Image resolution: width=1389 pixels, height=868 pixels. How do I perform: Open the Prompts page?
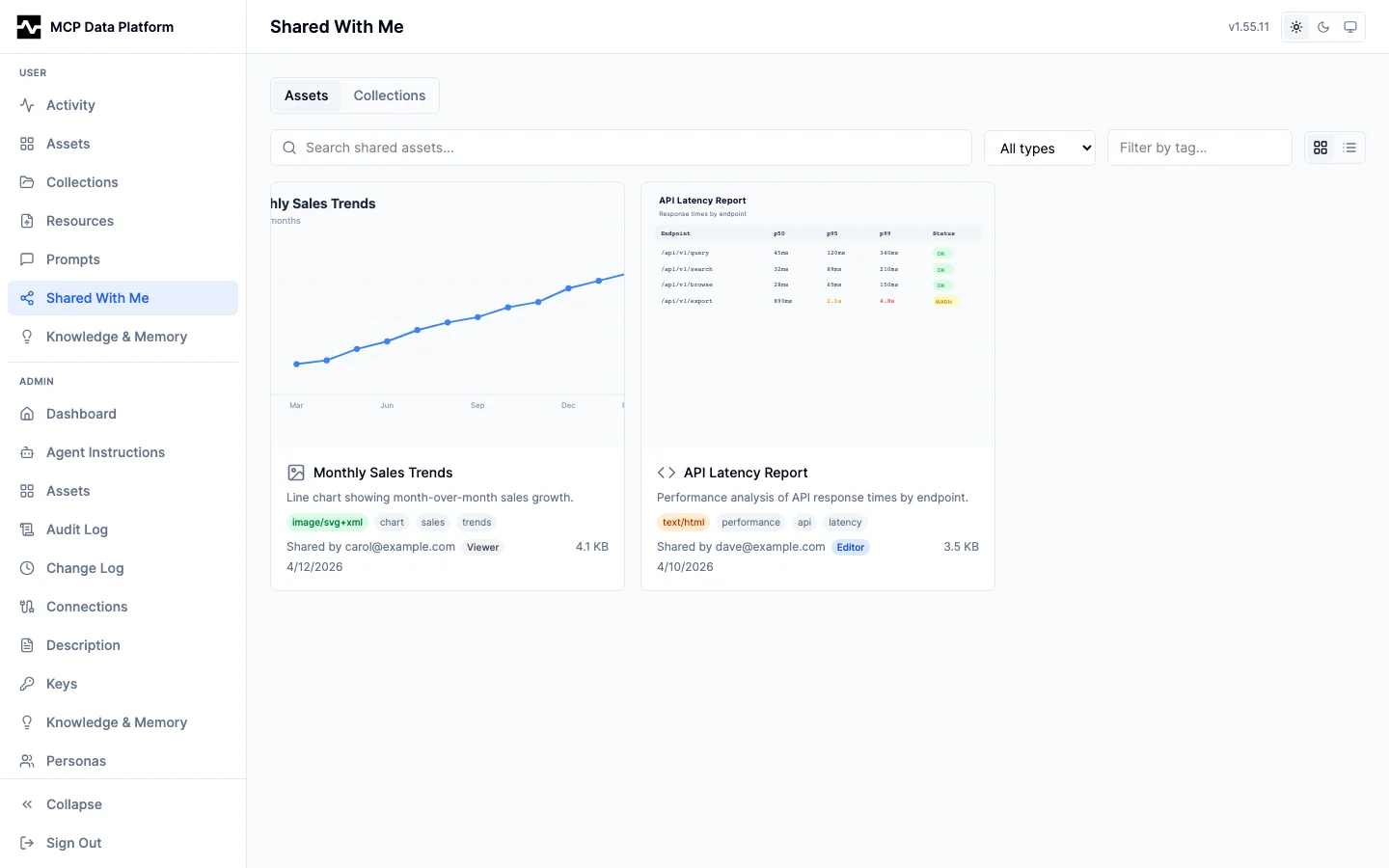[x=73, y=259]
